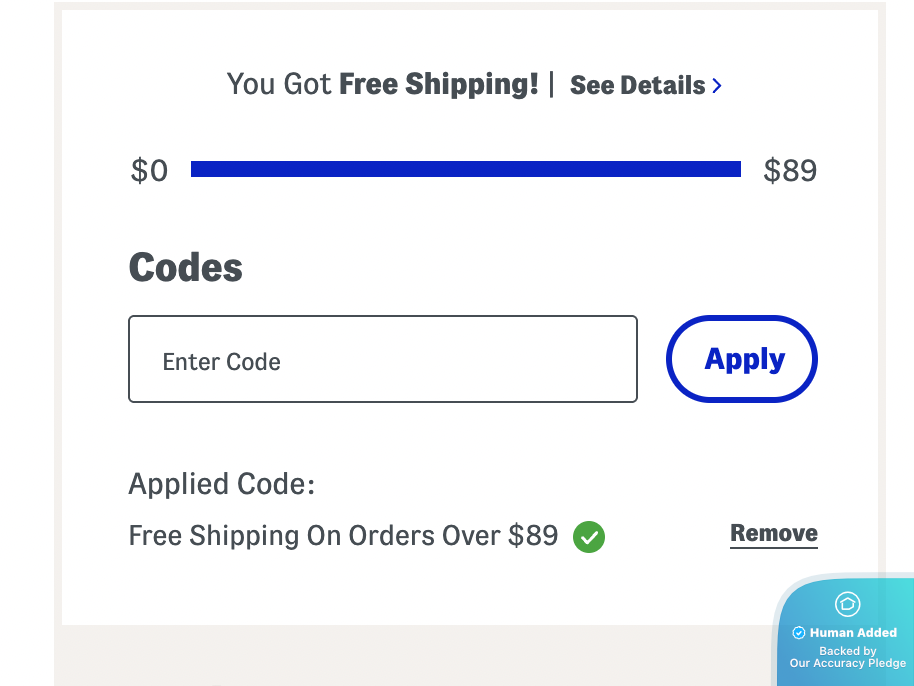Click the circled house icon at bottom right
Image resolution: width=914 pixels, height=686 pixels.
(x=847, y=604)
